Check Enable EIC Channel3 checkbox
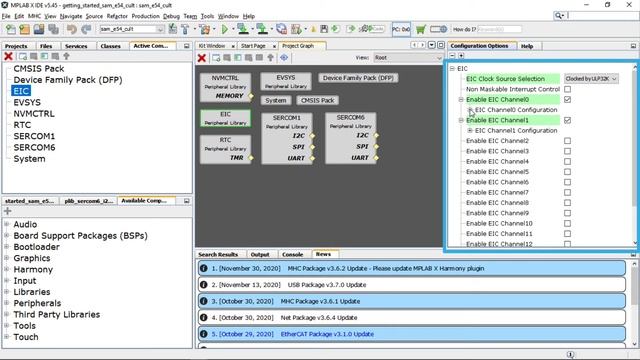 tap(567, 151)
